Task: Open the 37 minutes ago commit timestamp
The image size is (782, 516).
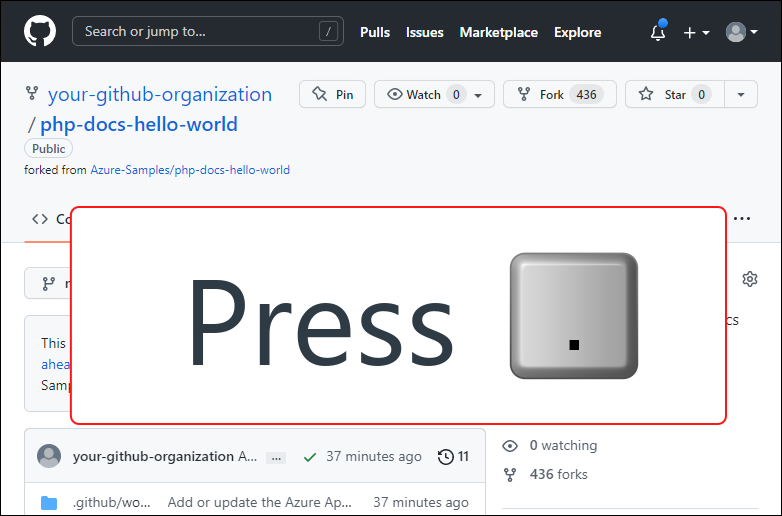Action: pos(374,456)
